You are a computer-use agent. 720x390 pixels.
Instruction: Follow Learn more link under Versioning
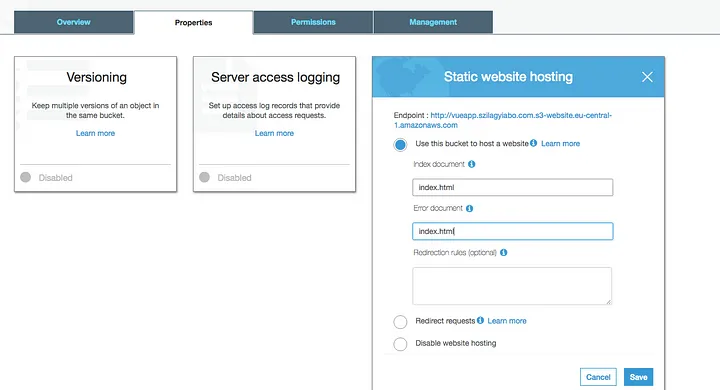(x=96, y=133)
